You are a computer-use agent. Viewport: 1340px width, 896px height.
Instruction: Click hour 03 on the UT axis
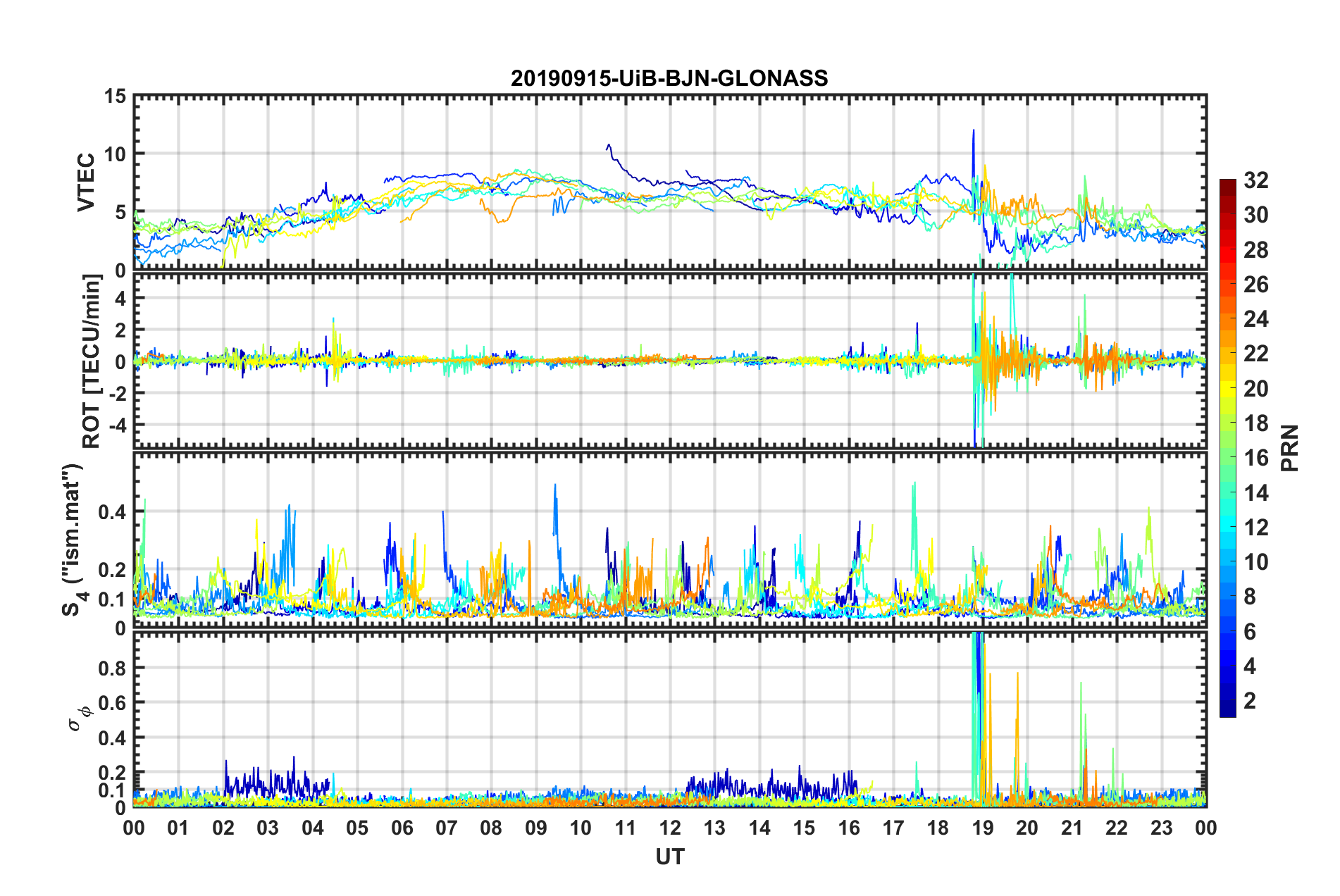click(x=268, y=828)
